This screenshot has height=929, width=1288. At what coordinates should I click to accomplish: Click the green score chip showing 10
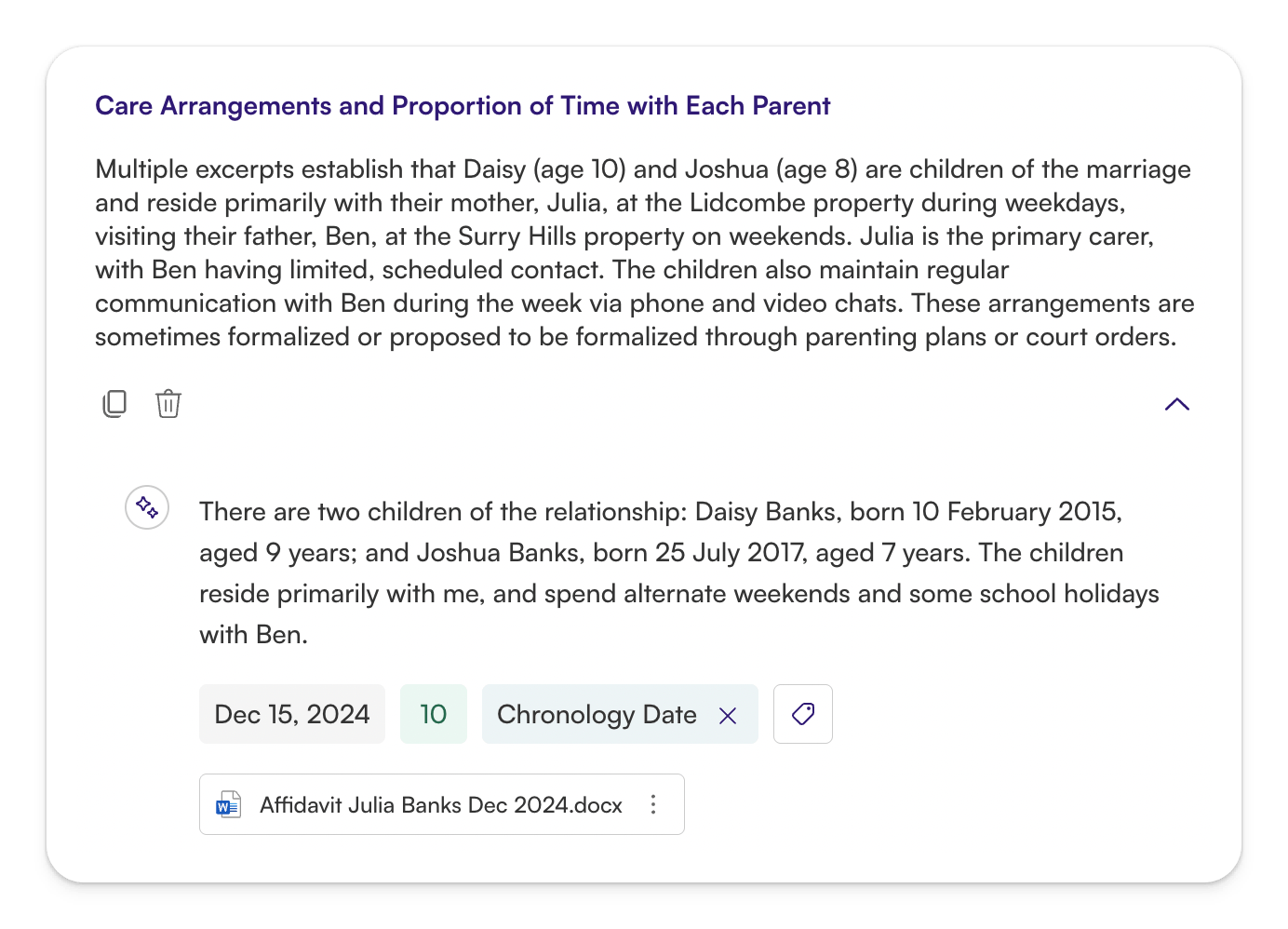(433, 714)
